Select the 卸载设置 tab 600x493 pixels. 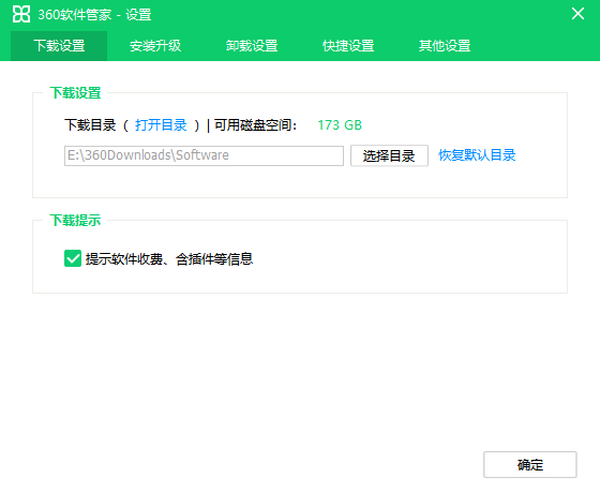[251, 46]
